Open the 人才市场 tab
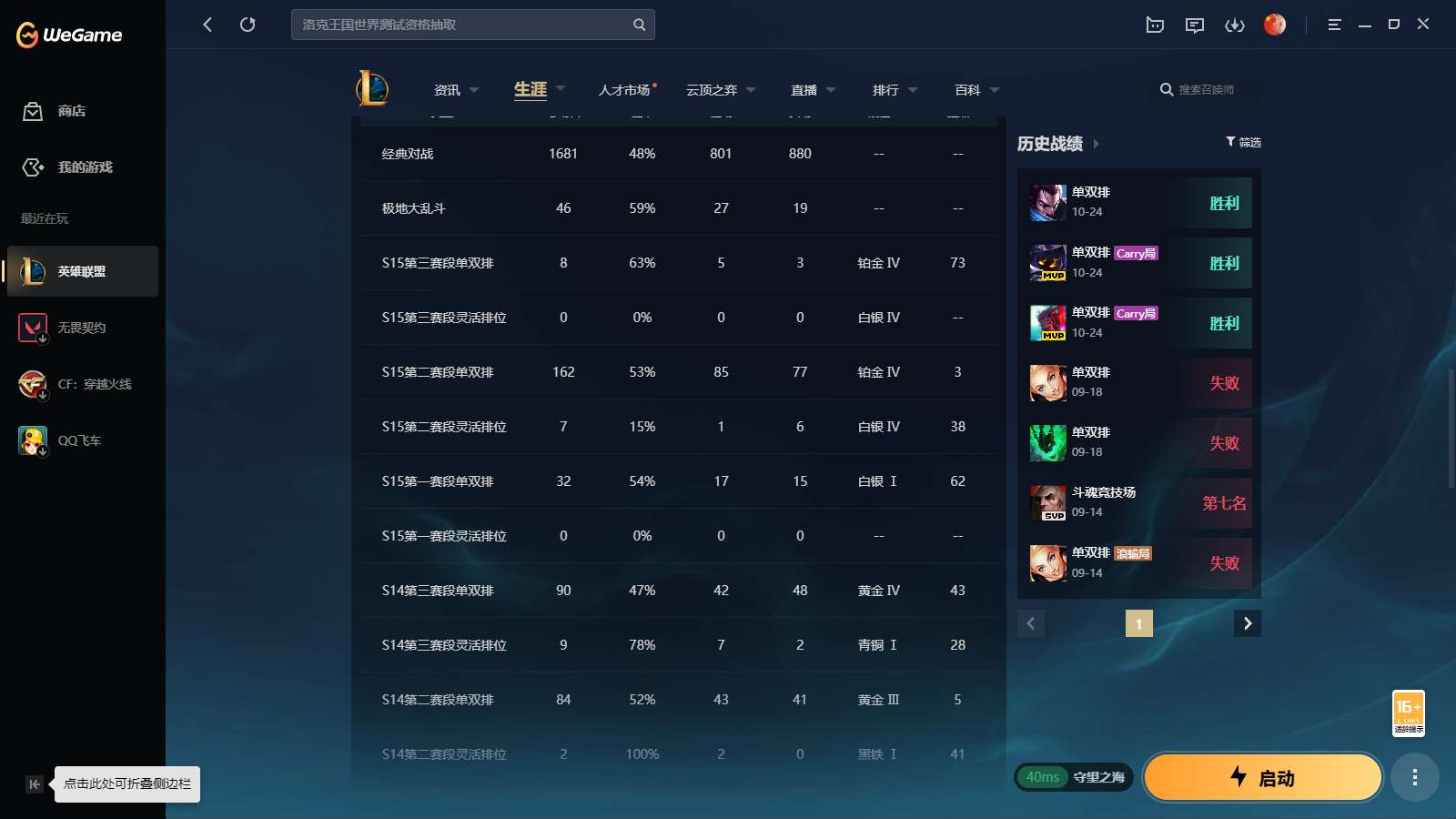1456x819 pixels. tap(625, 90)
